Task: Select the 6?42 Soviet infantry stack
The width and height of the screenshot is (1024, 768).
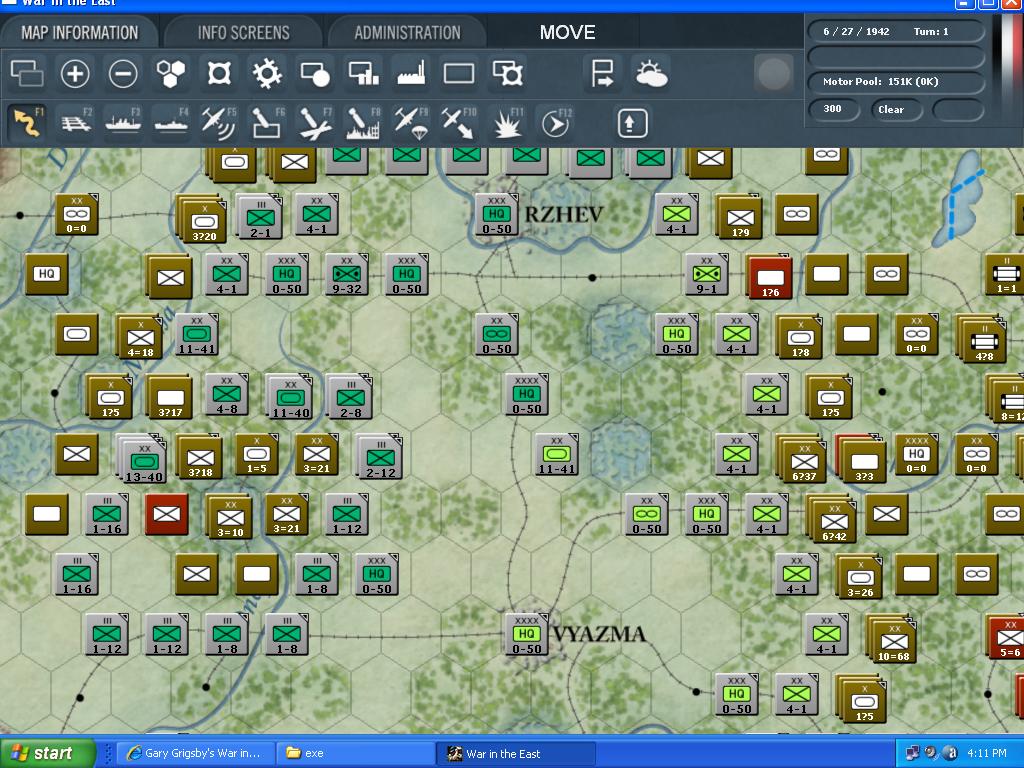Action: (832, 518)
